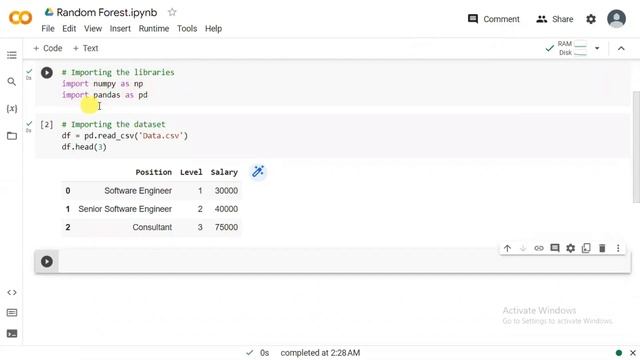Open the Help menu
This screenshot has width=640, height=360.
213,29
